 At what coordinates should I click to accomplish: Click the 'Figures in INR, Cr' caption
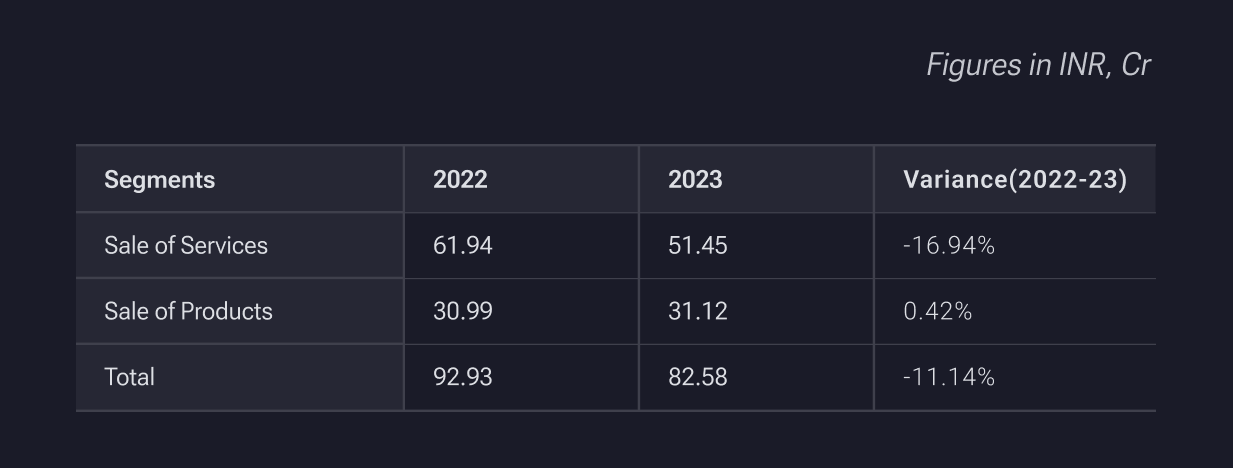pos(1039,66)
